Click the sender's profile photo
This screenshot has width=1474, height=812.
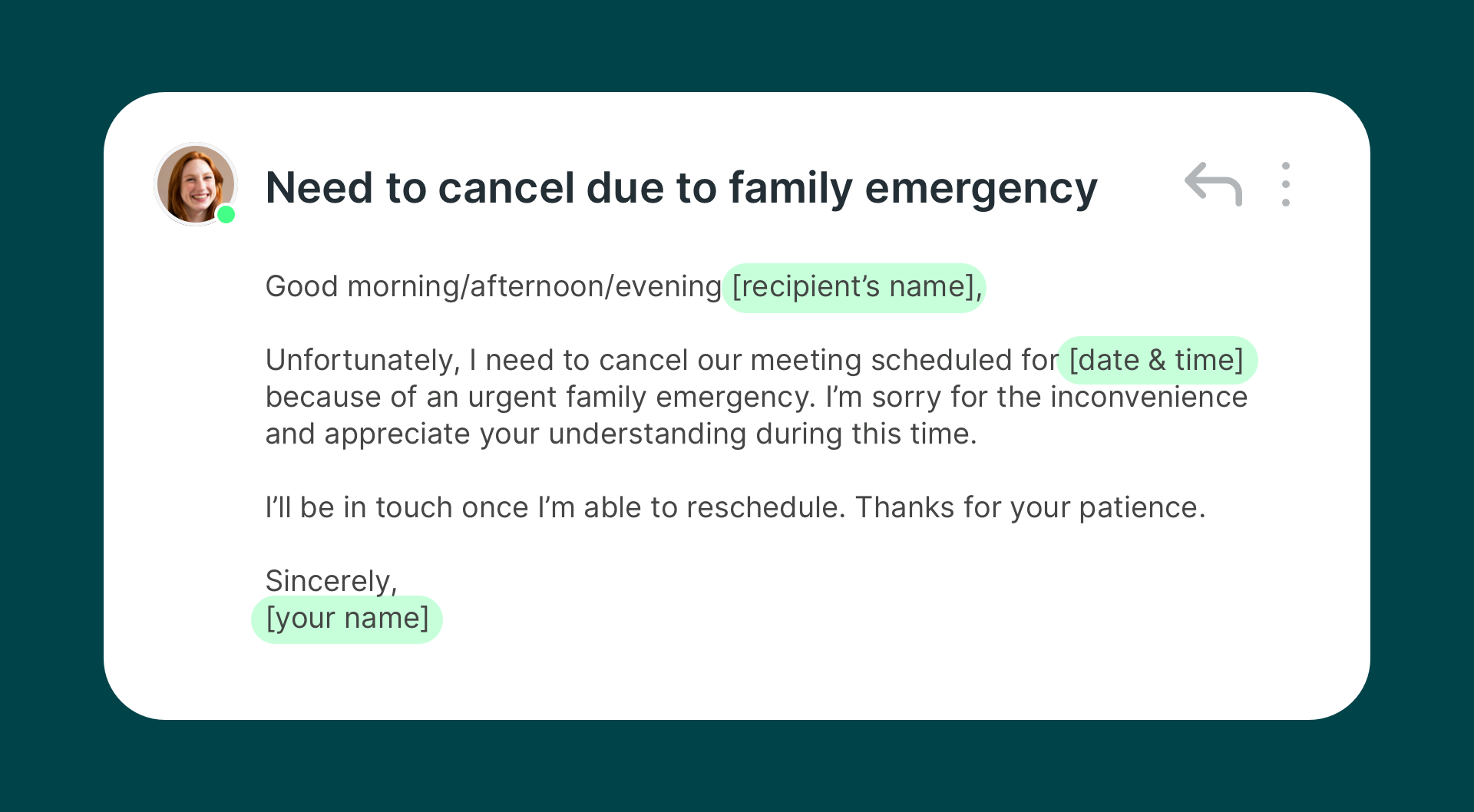195,184
